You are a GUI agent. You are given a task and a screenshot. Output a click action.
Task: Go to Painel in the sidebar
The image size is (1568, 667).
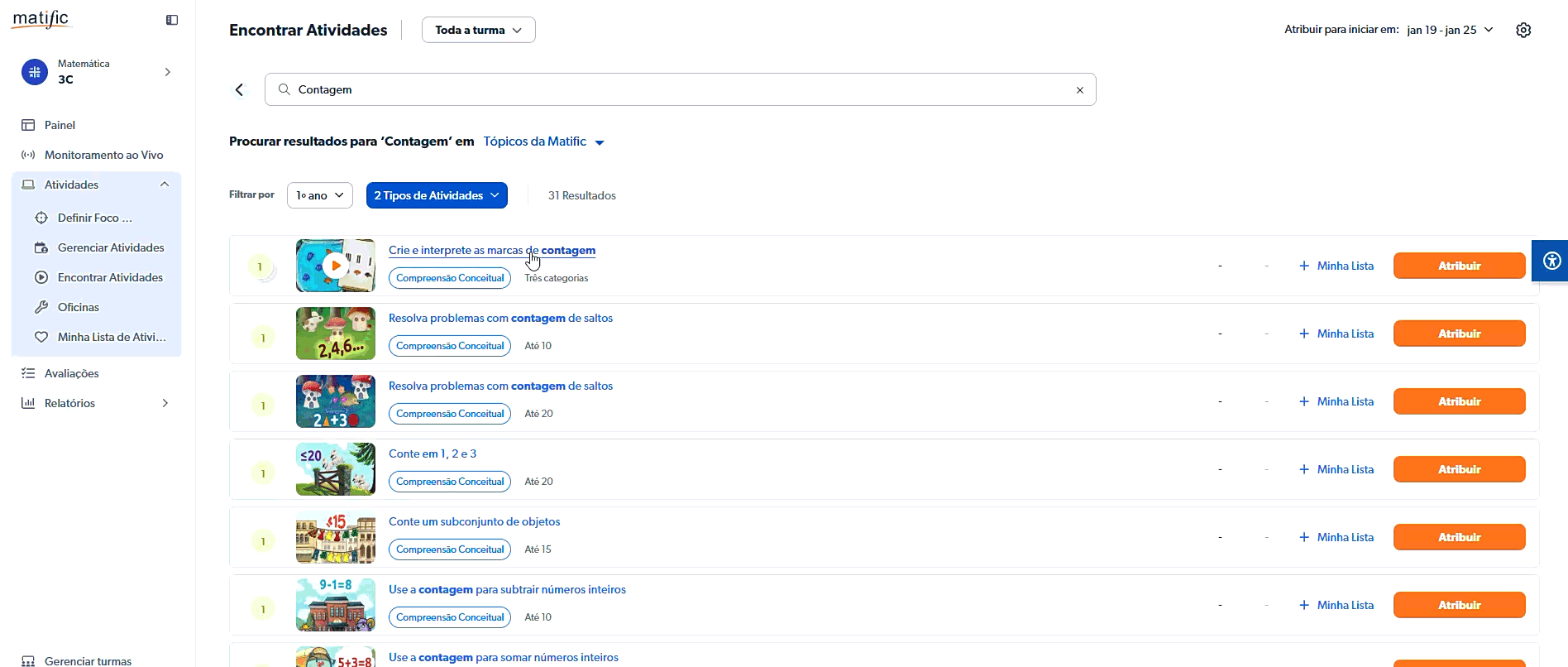pyautogui.click(x=60, y=125)
